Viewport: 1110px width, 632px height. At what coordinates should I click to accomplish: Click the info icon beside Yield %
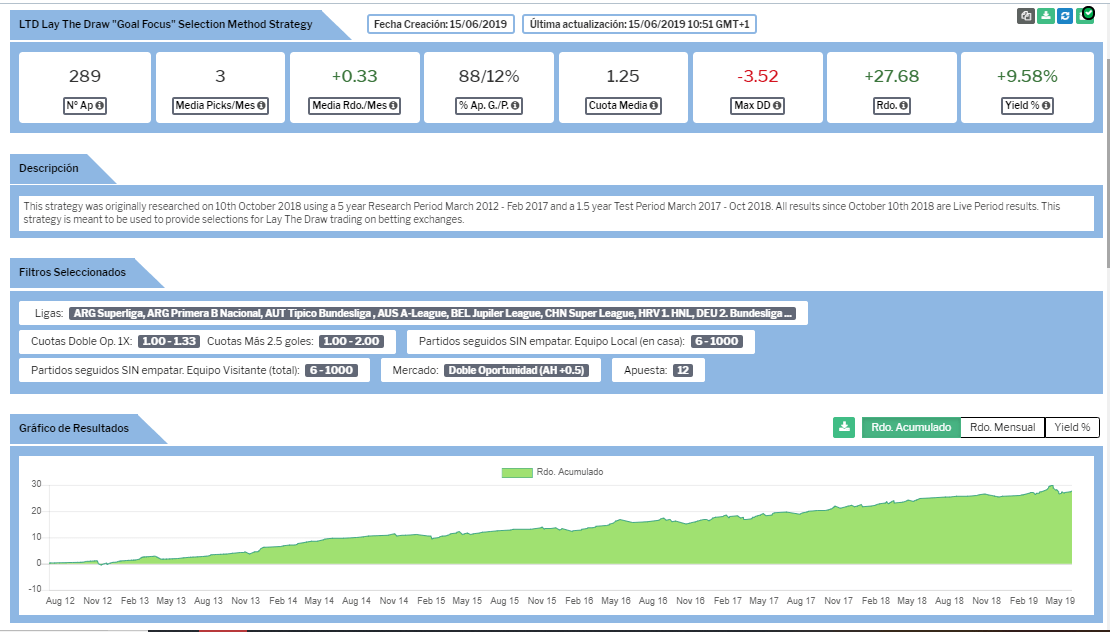point(1046,105)
